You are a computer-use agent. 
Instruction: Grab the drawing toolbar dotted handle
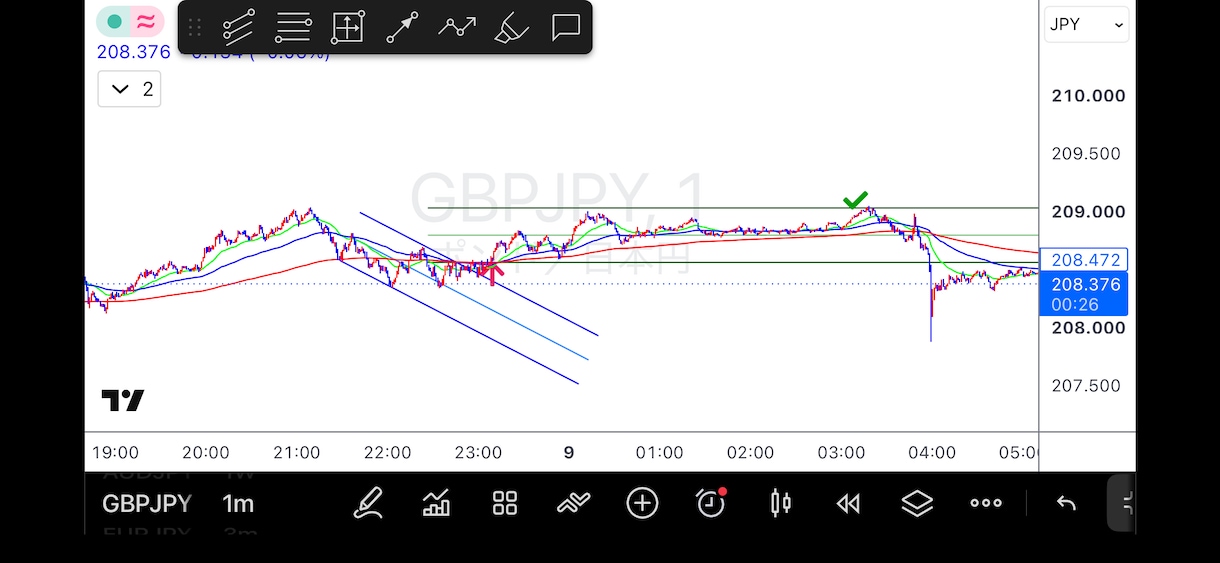[195, 27]
